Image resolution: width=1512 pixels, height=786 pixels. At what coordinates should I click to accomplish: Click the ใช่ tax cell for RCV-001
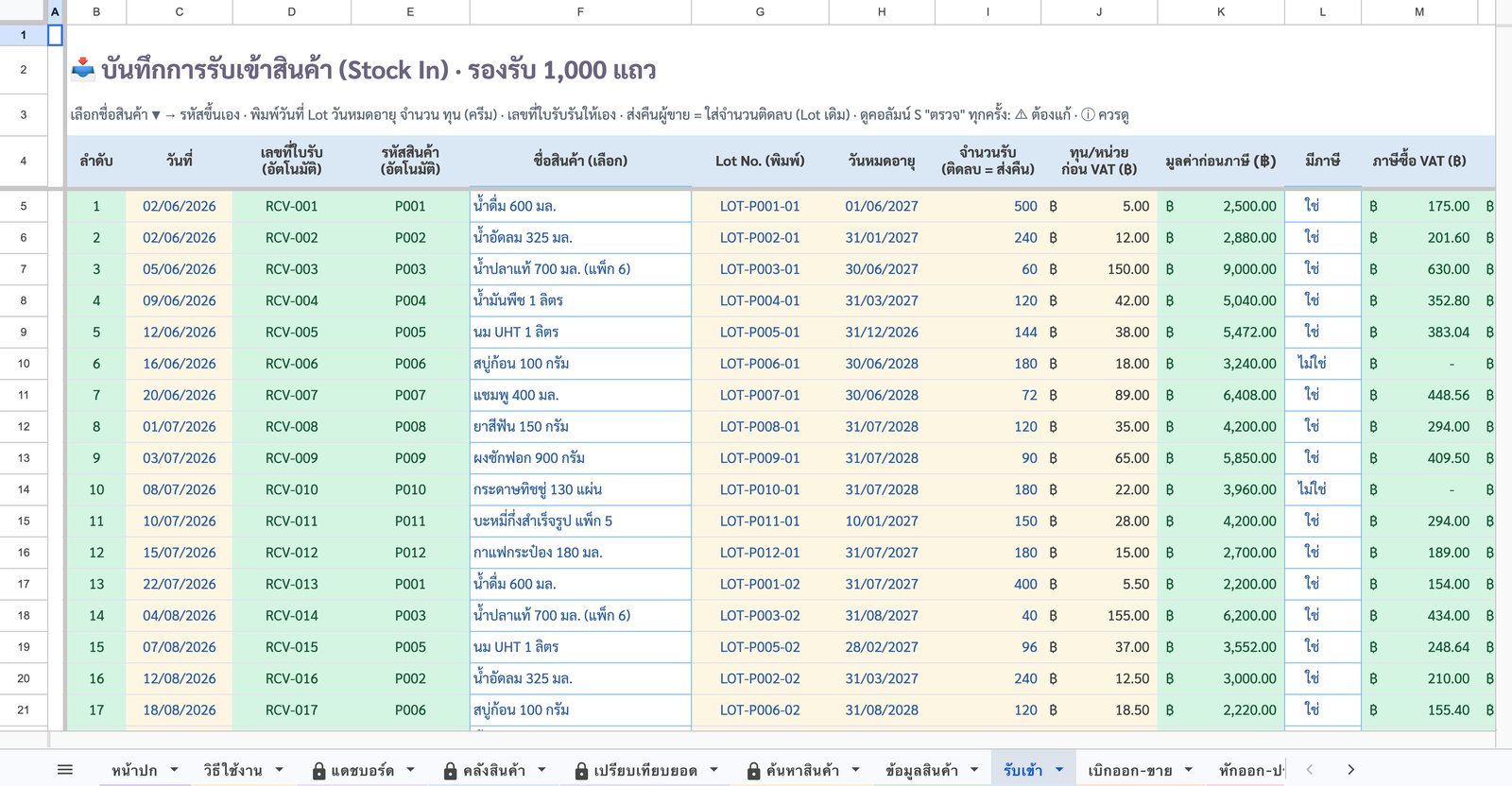(x=1322, y=206)
